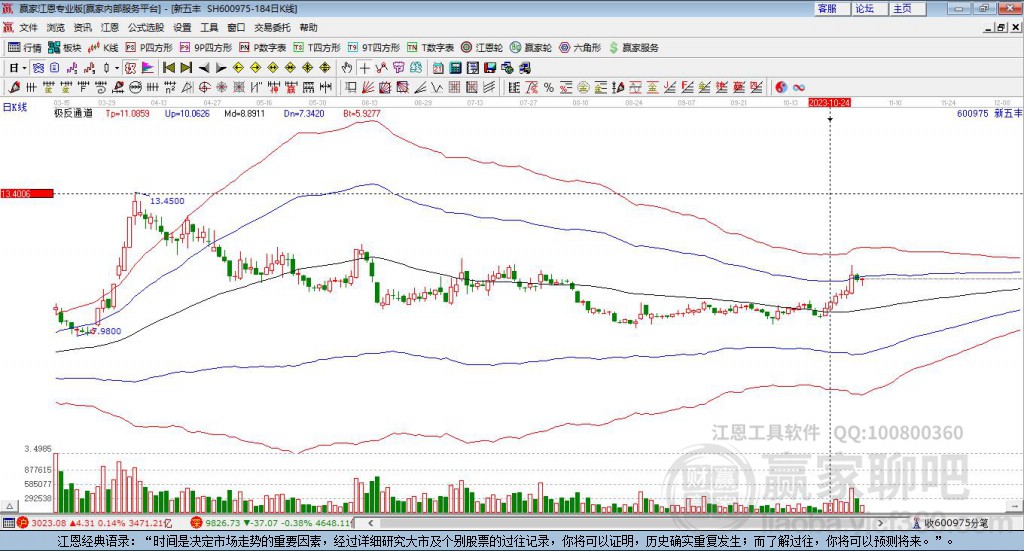Click the flag icon in toolbar

[148, 68]
